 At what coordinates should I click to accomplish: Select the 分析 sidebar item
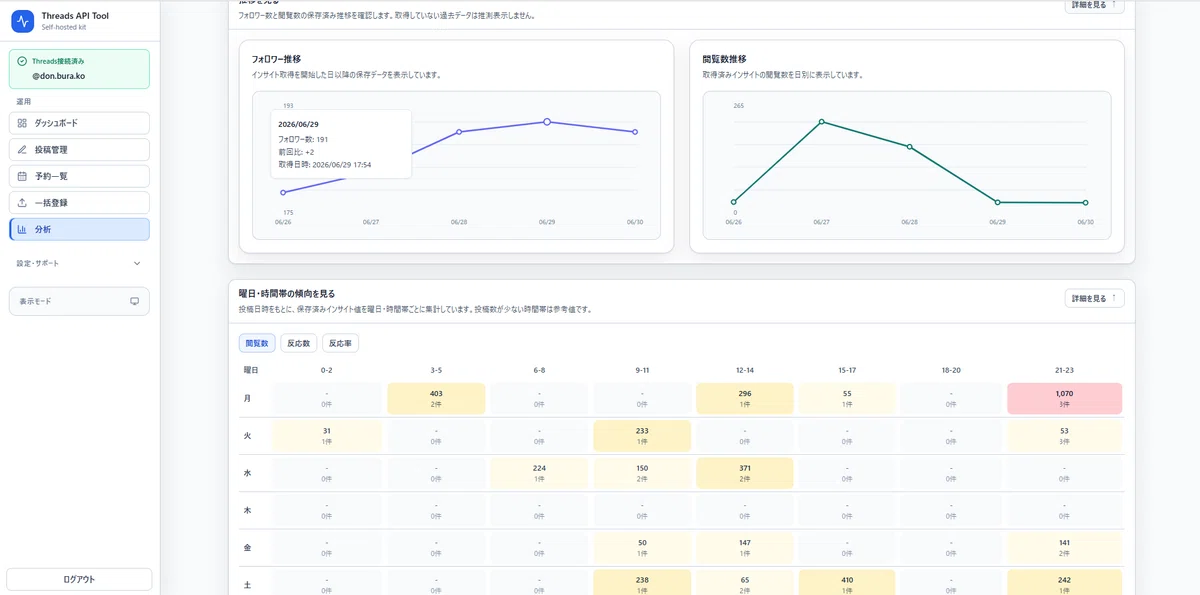click(79, 229)
